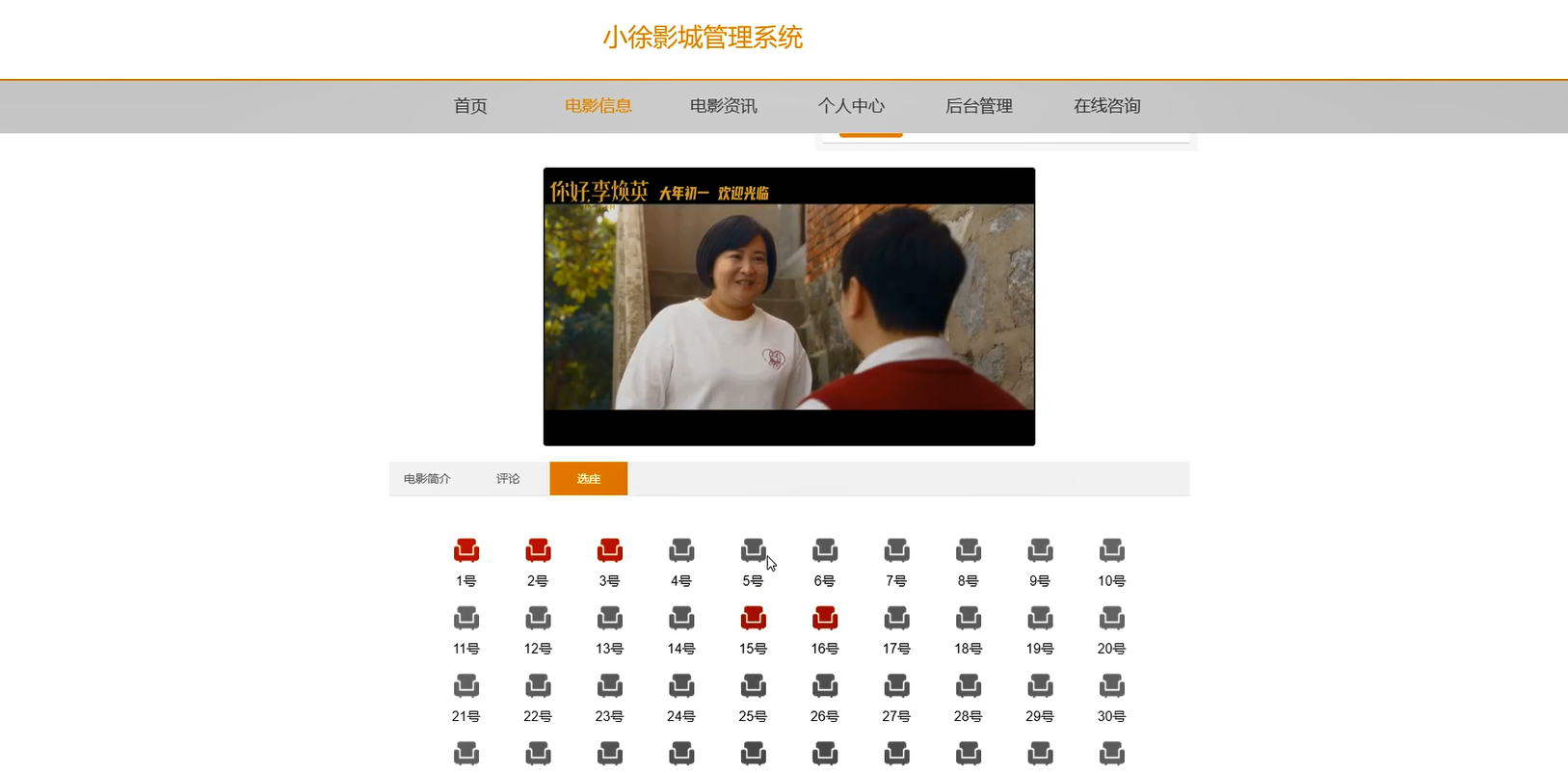Image resolution: width=1568 pixels, height=773 pixels.
Task: Choose seat icon 20号
Action: coord(1112,618)
